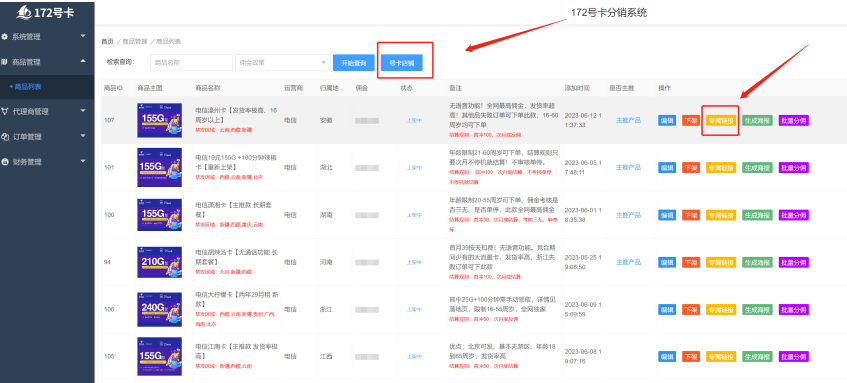Open the 佣金政策 dropdown
The width and height of the screenshot is (847, 383).
tap(283, 63)
